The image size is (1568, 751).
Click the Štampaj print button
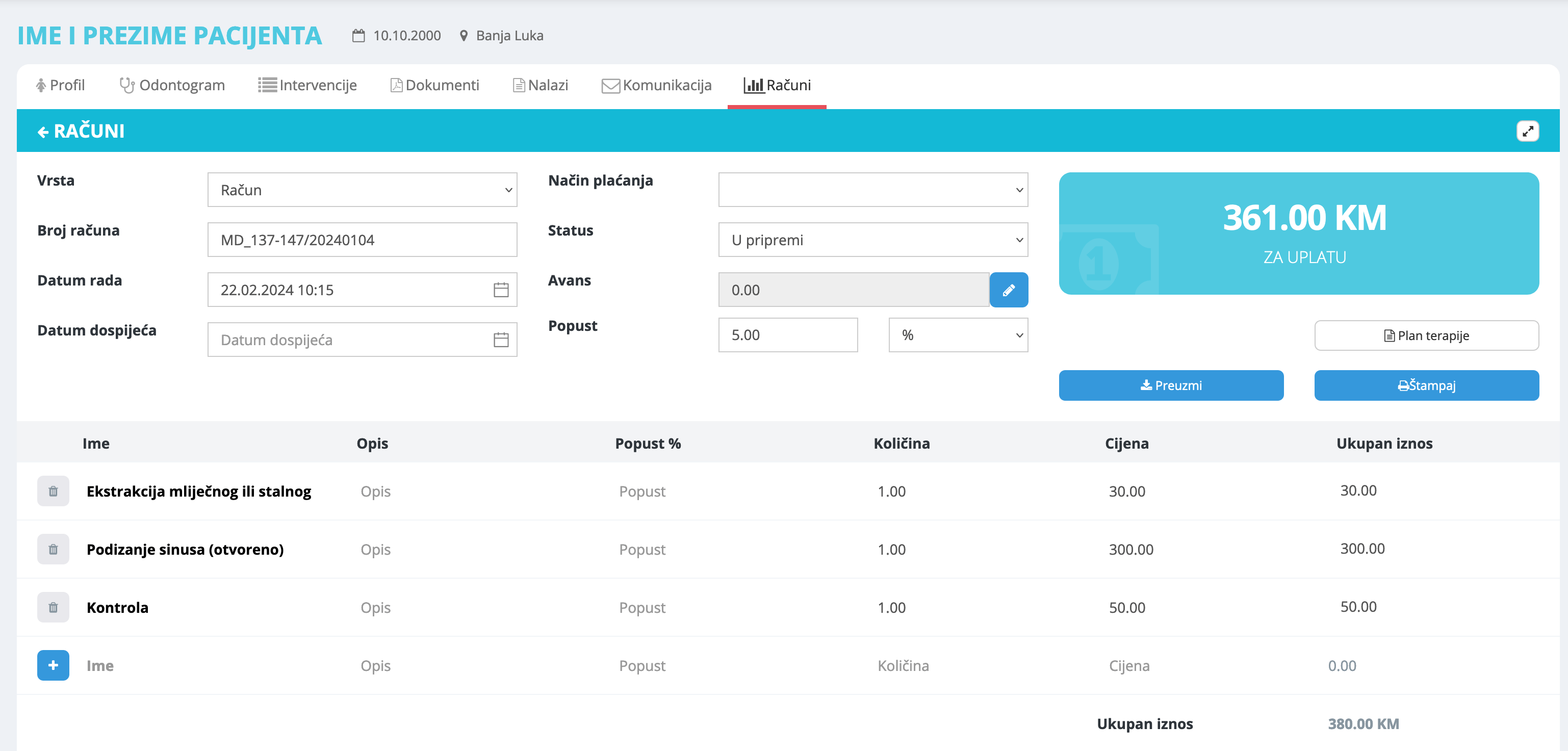pos(1426,385)
